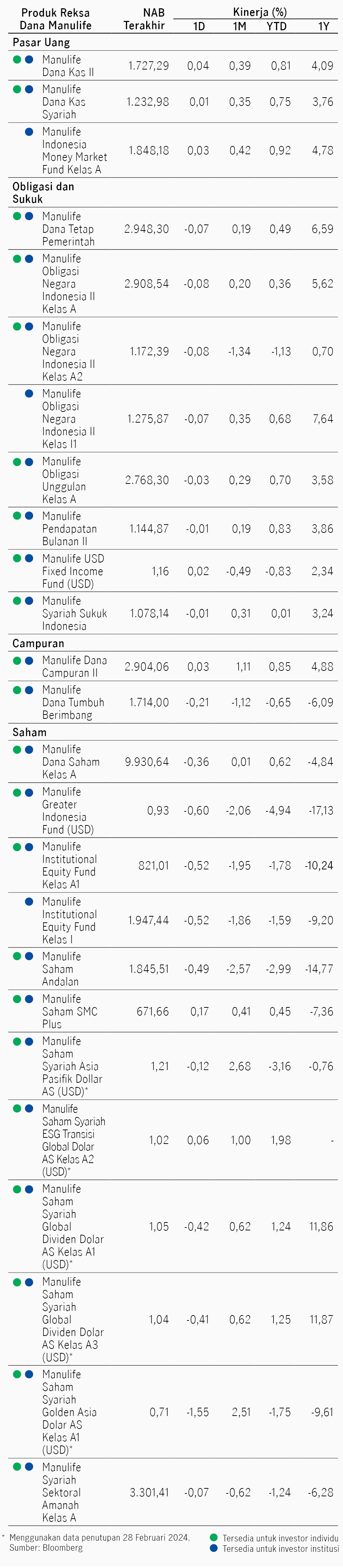Click the 9.930,64 NAB value
343x1568 pixels.
point(146,762)
